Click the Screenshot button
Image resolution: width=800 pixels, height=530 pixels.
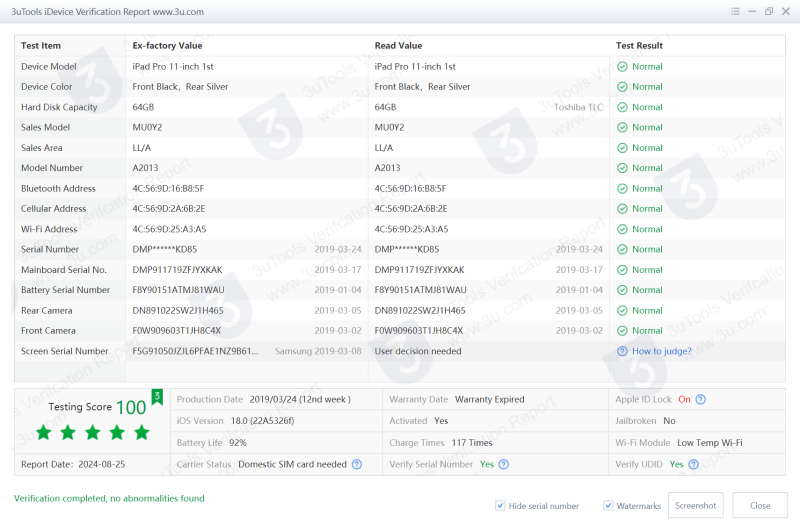[695, 506]
